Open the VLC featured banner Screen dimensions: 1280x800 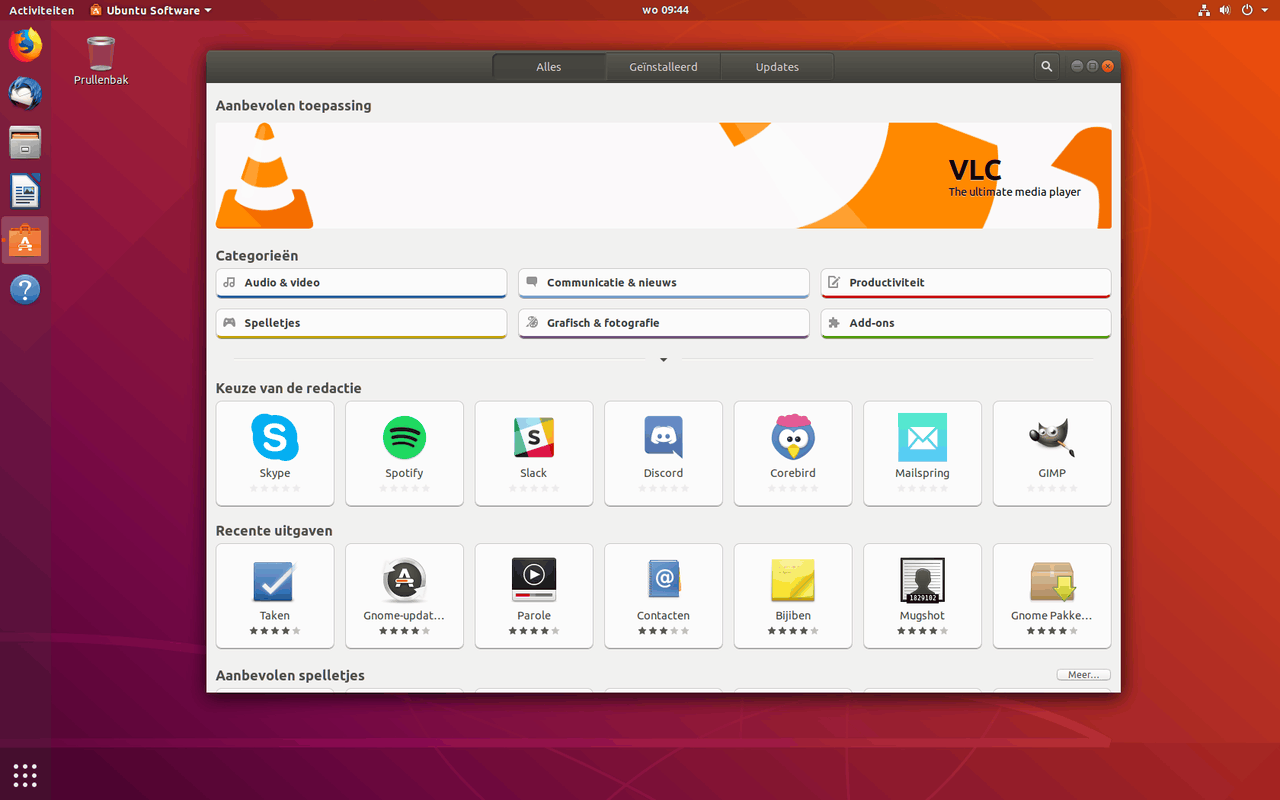click(x=663, y=176)
